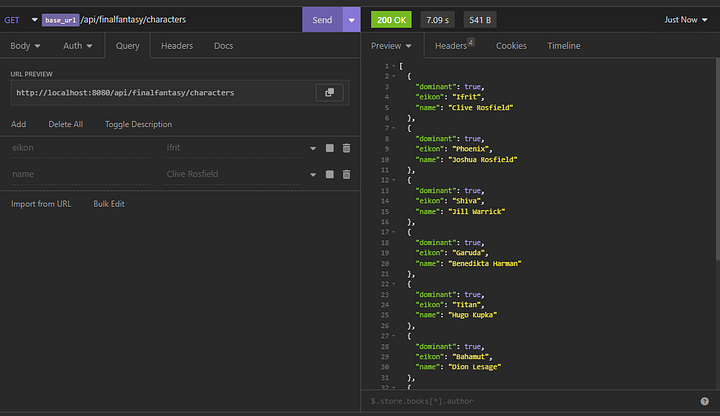Switch to the request Headers tab
720x416 pixels.
click(177, 46)
